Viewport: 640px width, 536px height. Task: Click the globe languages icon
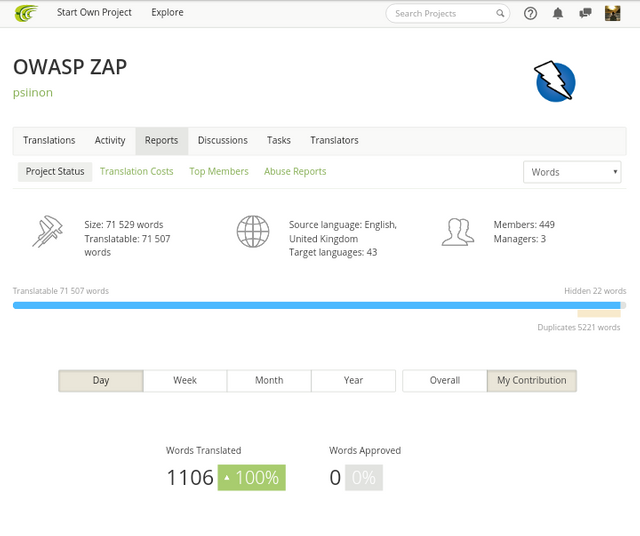pos(253,231)
